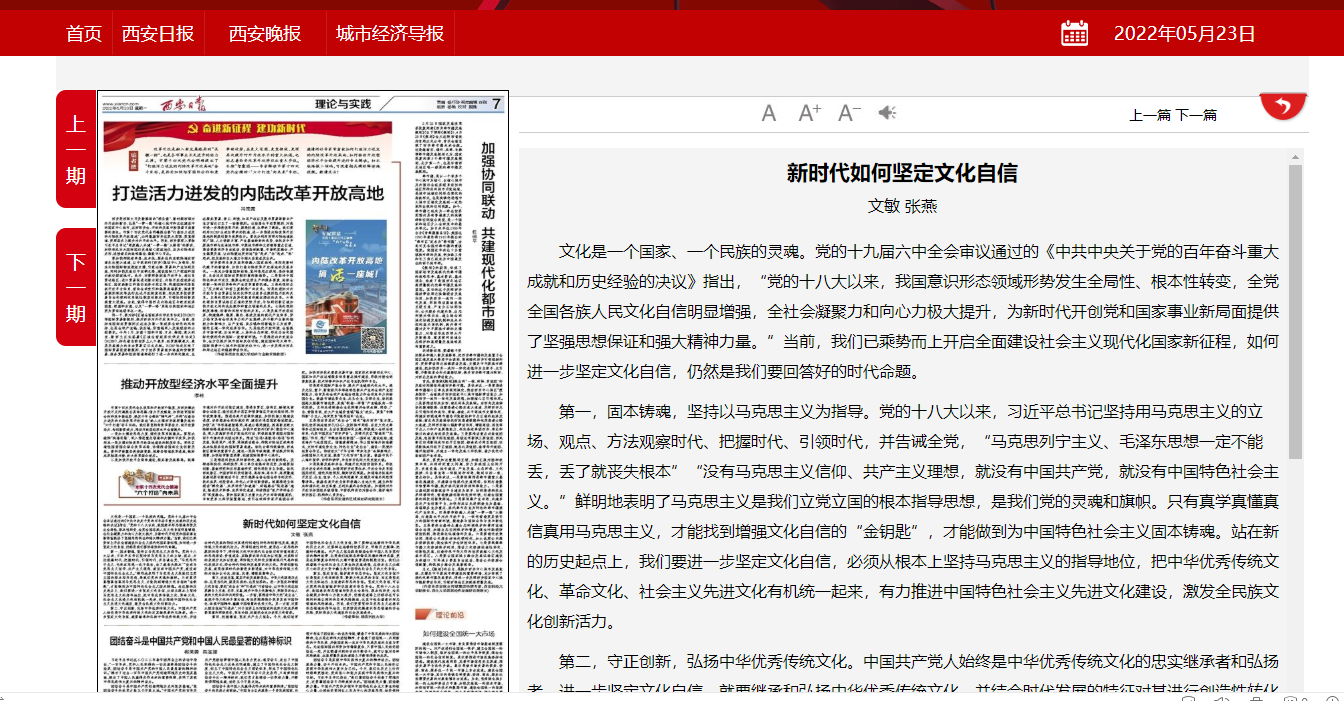Reset font size with plain A icon

pyautogui.click(x=769, y=113)
